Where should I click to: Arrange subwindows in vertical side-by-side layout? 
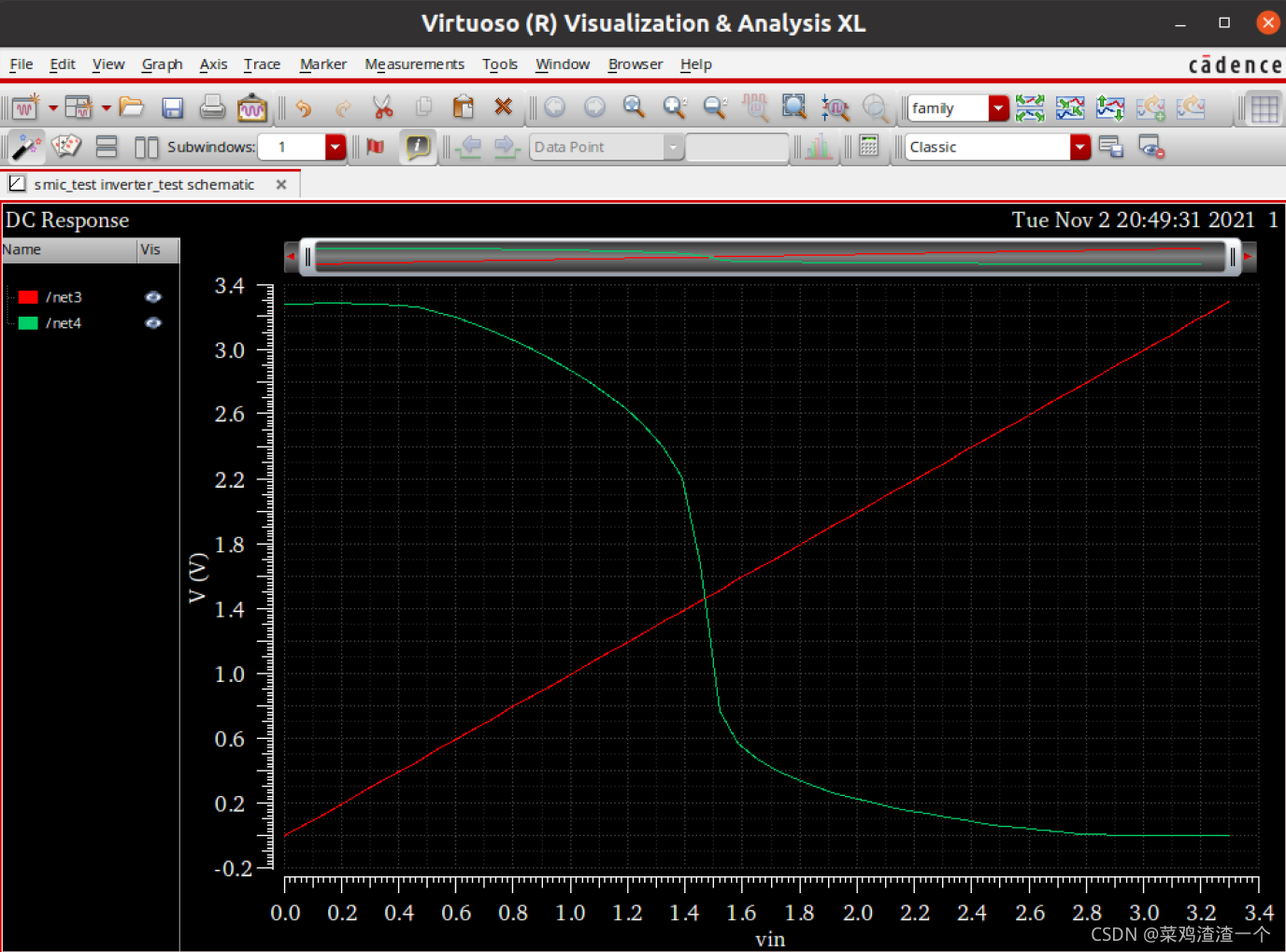point(147,147)
